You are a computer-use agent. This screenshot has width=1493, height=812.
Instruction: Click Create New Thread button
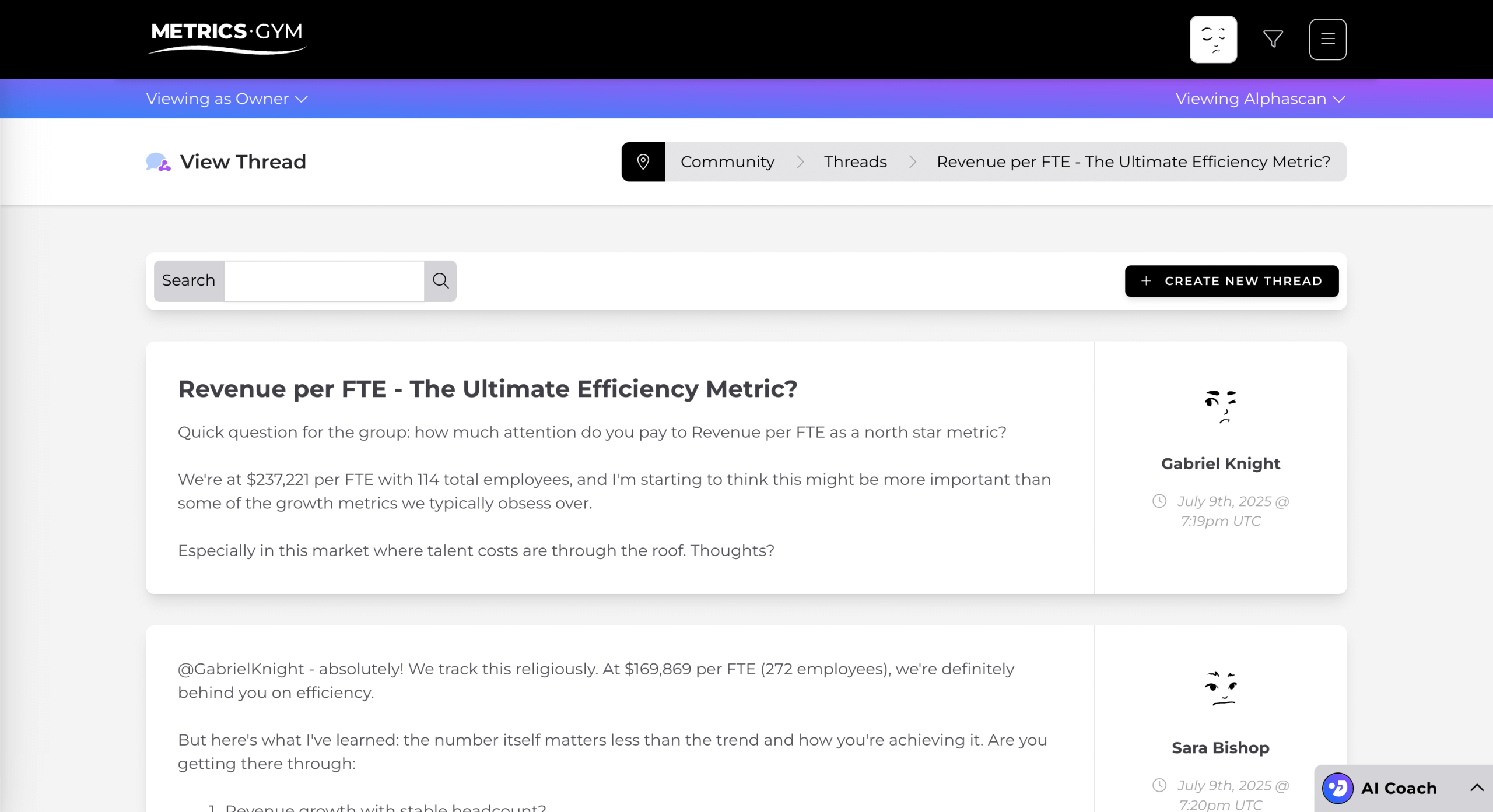tap(1231, 281)
